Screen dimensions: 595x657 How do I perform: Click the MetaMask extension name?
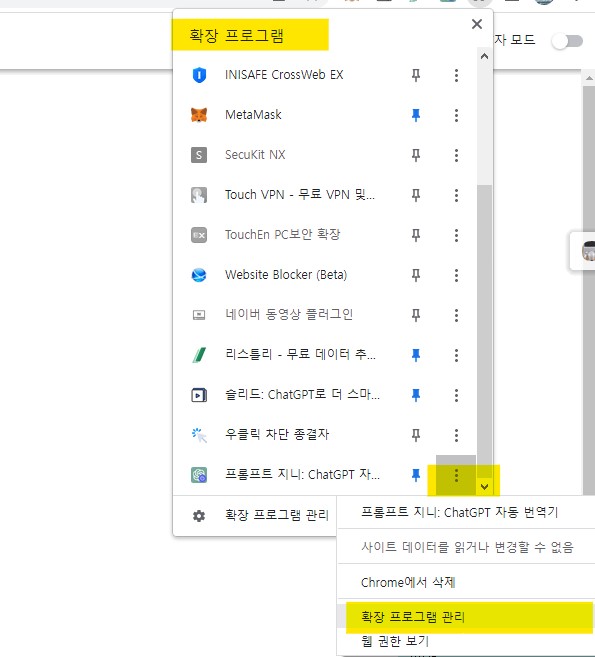[253, 115]
